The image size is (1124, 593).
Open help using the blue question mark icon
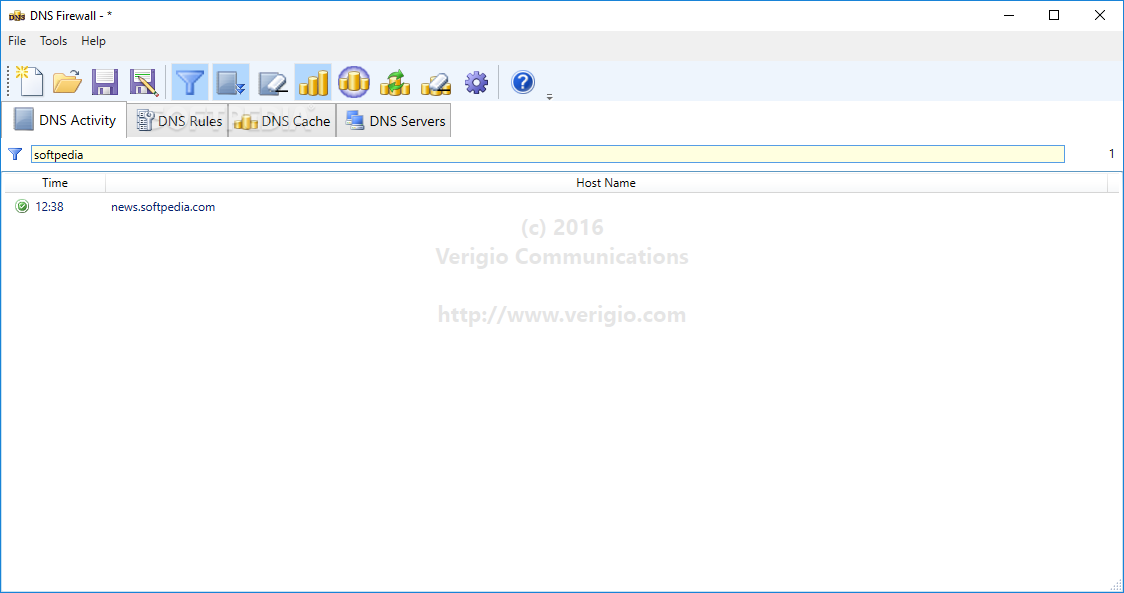[x=523, y=82]
